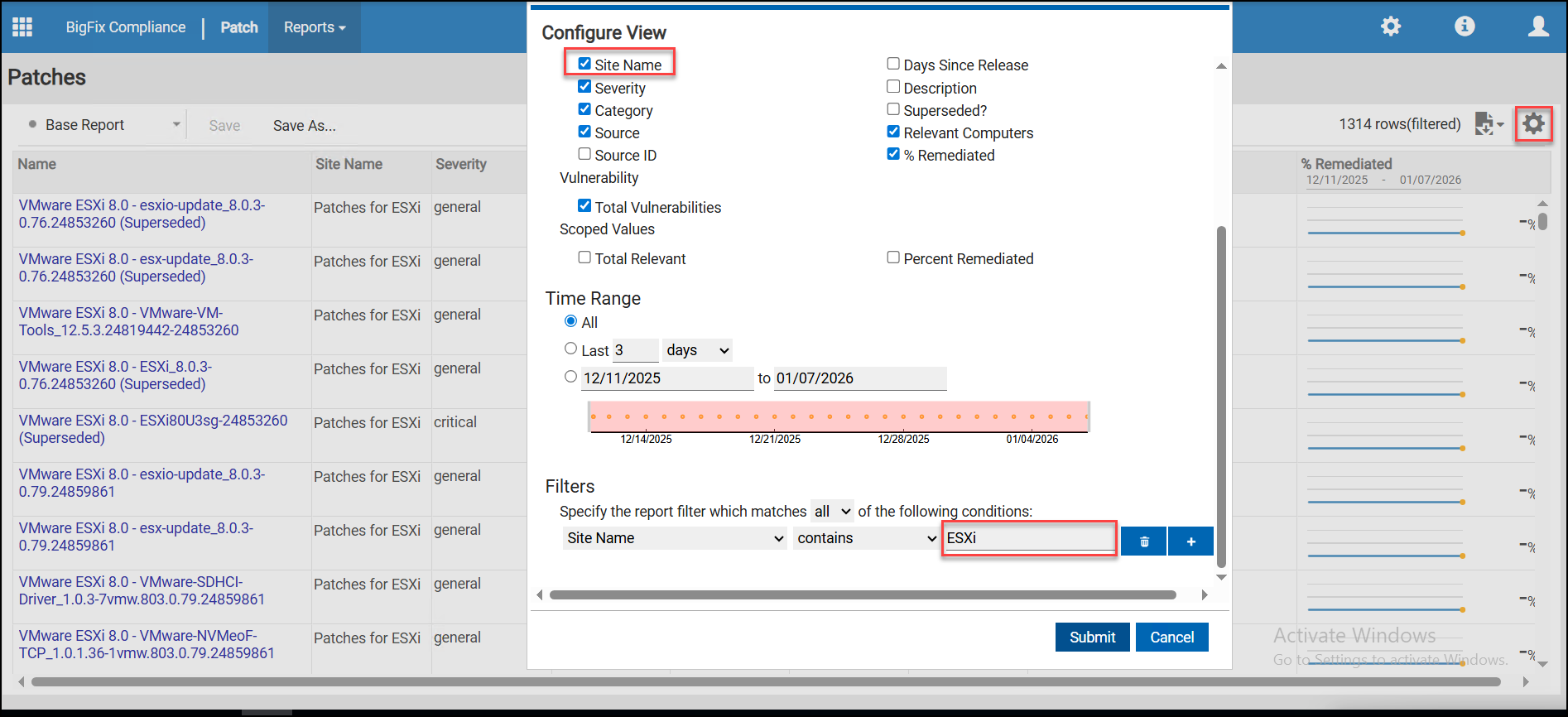Open the Configure View gear
This screenshot has width=1568, height=717.
coord(1533,124)
